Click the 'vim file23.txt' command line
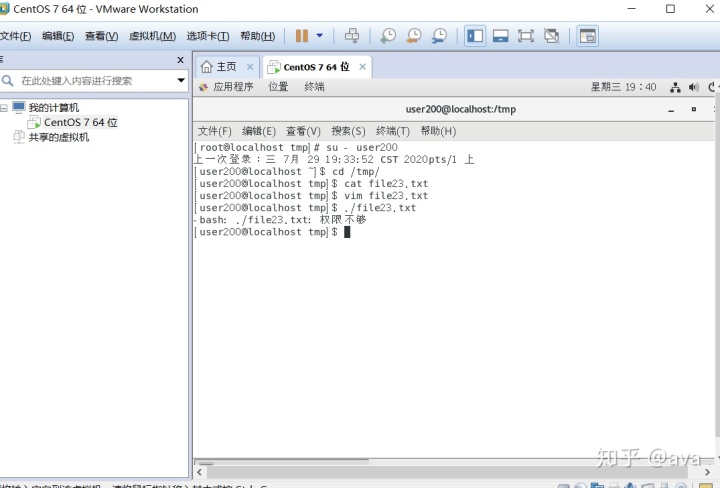The height and width of the screenshot is (488, 720). point(311,196)
